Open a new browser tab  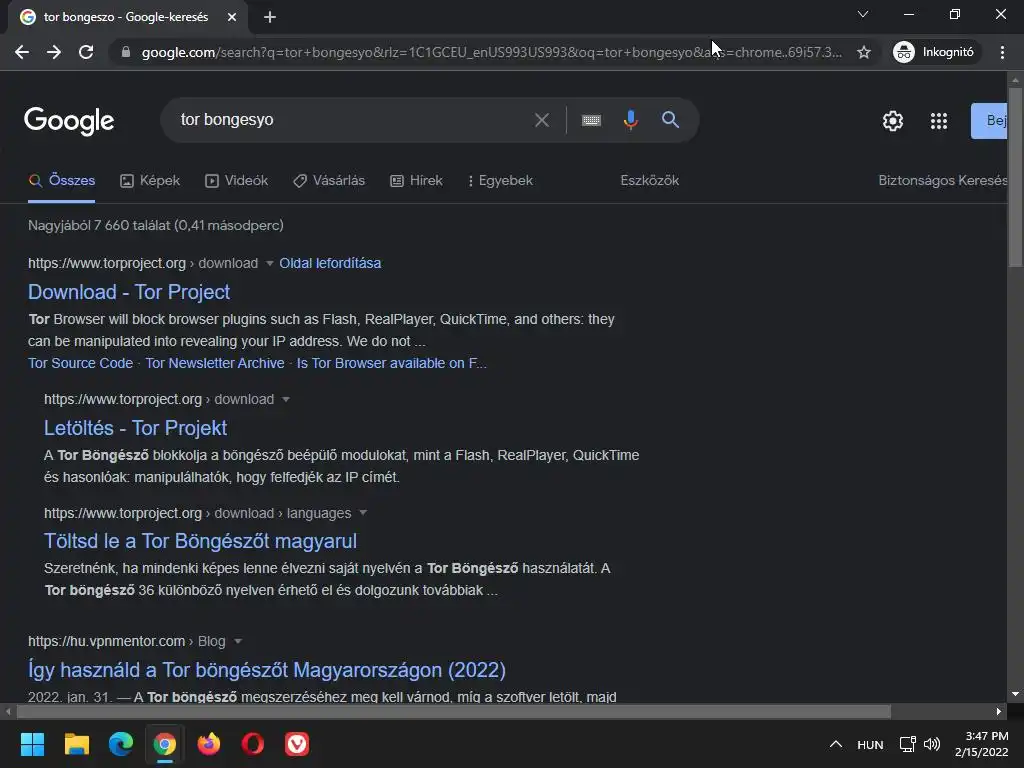point(270,17)
